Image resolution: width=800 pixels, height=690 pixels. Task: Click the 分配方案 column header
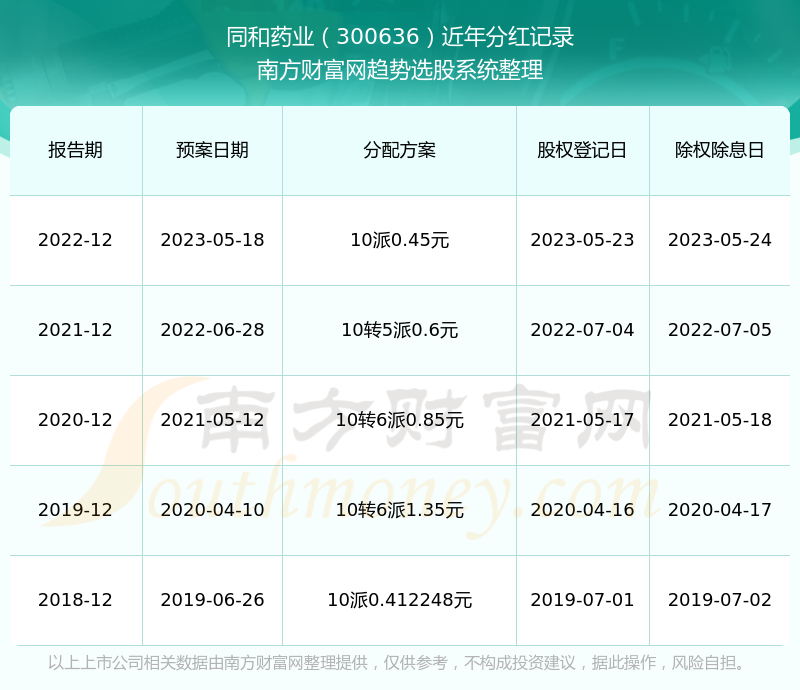click(399, 150)
